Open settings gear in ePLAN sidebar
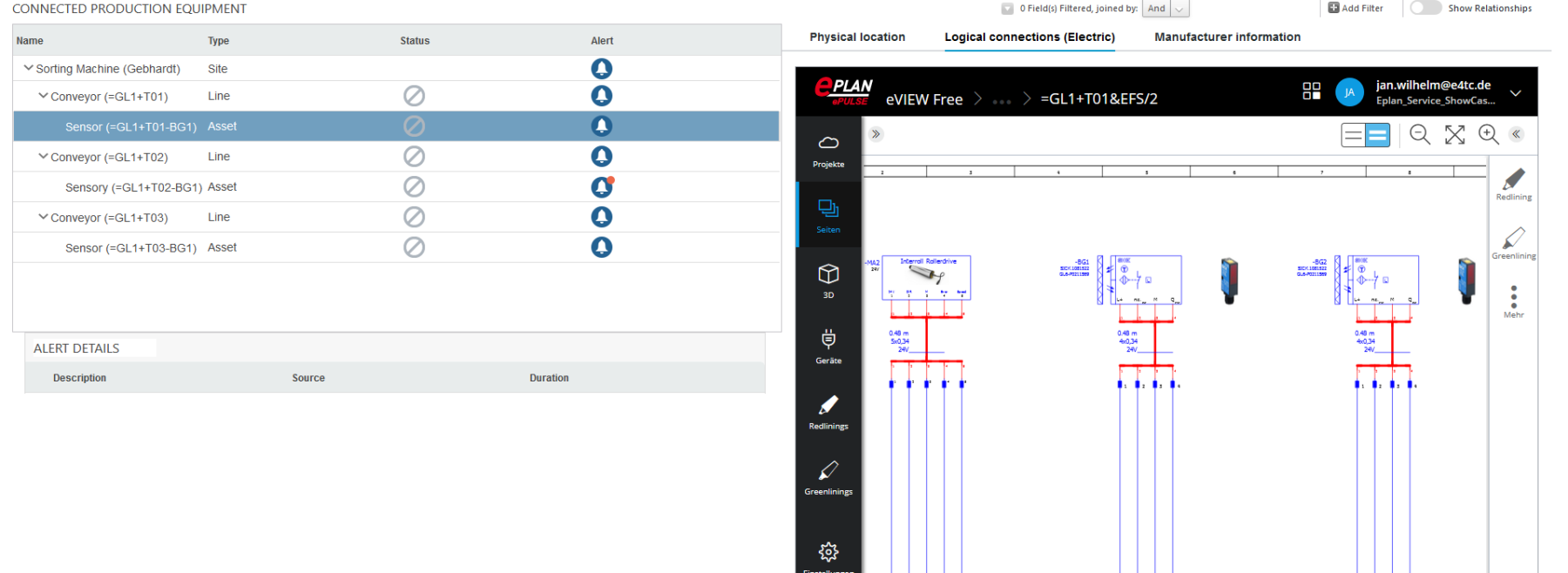The image size is (1568, 573). pyautogui.click(x=828, y=552)
